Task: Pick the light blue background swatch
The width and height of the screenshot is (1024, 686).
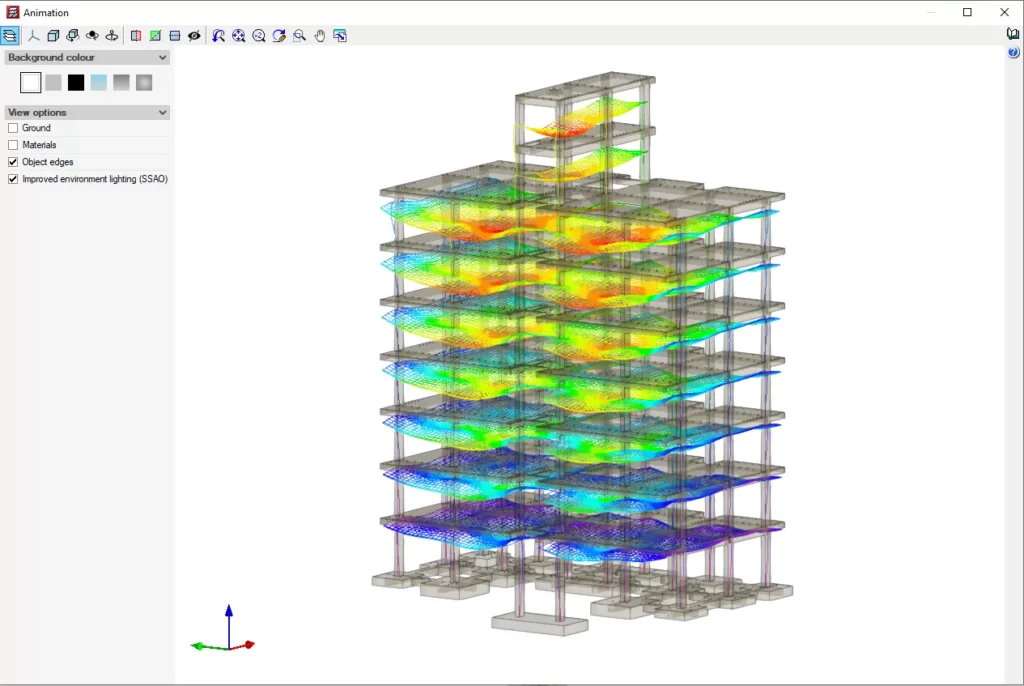Action: click(x=98, y=83)
